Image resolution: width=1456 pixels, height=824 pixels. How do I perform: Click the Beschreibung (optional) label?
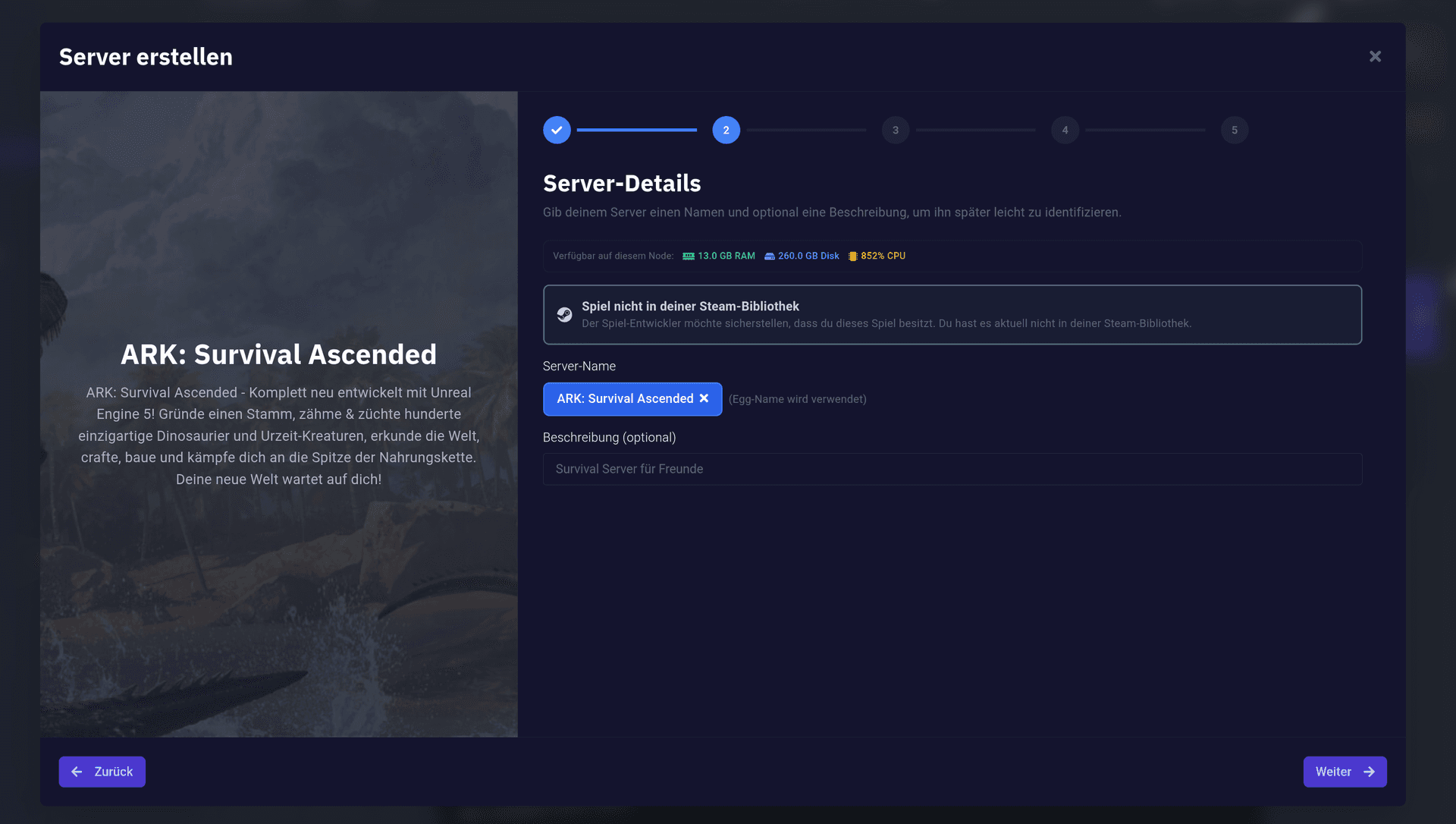tap(609, 437)
